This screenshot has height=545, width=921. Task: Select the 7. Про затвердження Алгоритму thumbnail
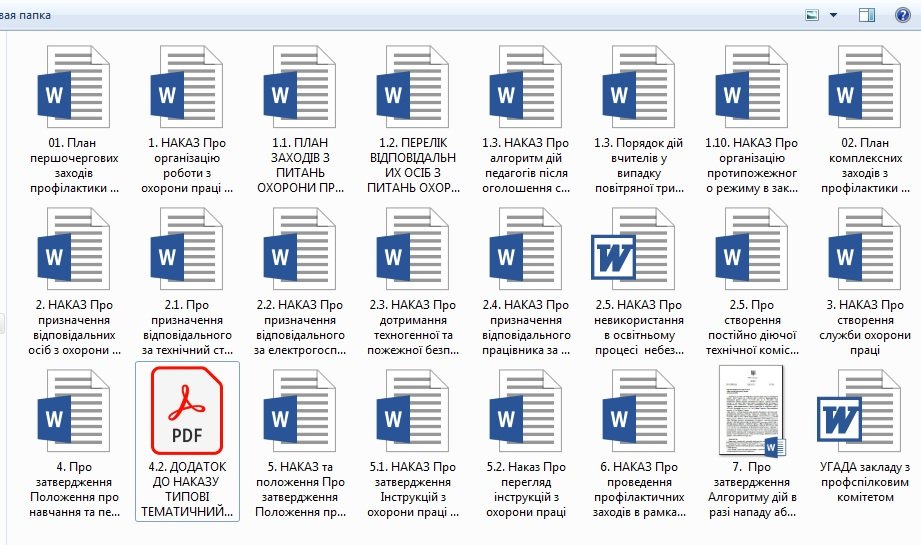pos(751,411)
